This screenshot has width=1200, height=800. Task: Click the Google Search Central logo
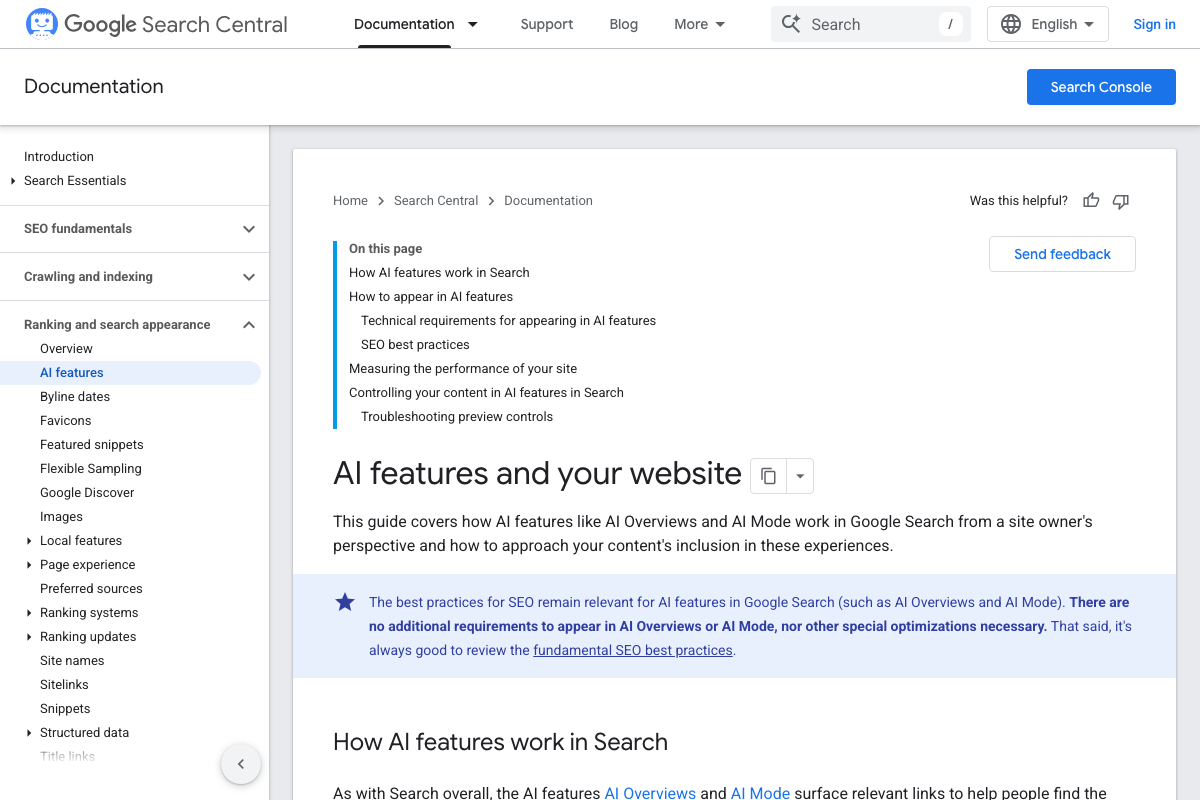(x=156, y=24)
